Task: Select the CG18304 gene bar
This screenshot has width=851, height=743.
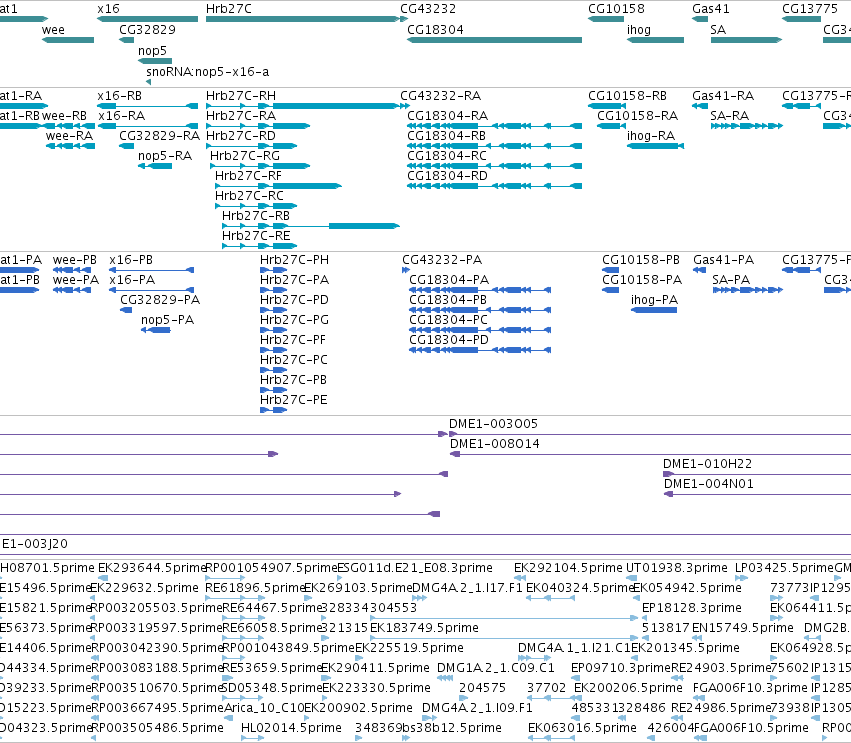Action: pyautogui.click(x=494, y=40)
